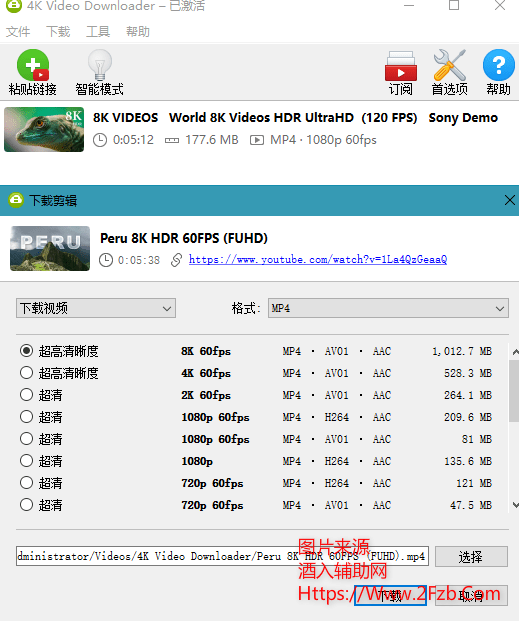The width and height of the screenshot is (519, 621).
Task: Open Help (帮助) question mark icon
Action: pos(499,65)
